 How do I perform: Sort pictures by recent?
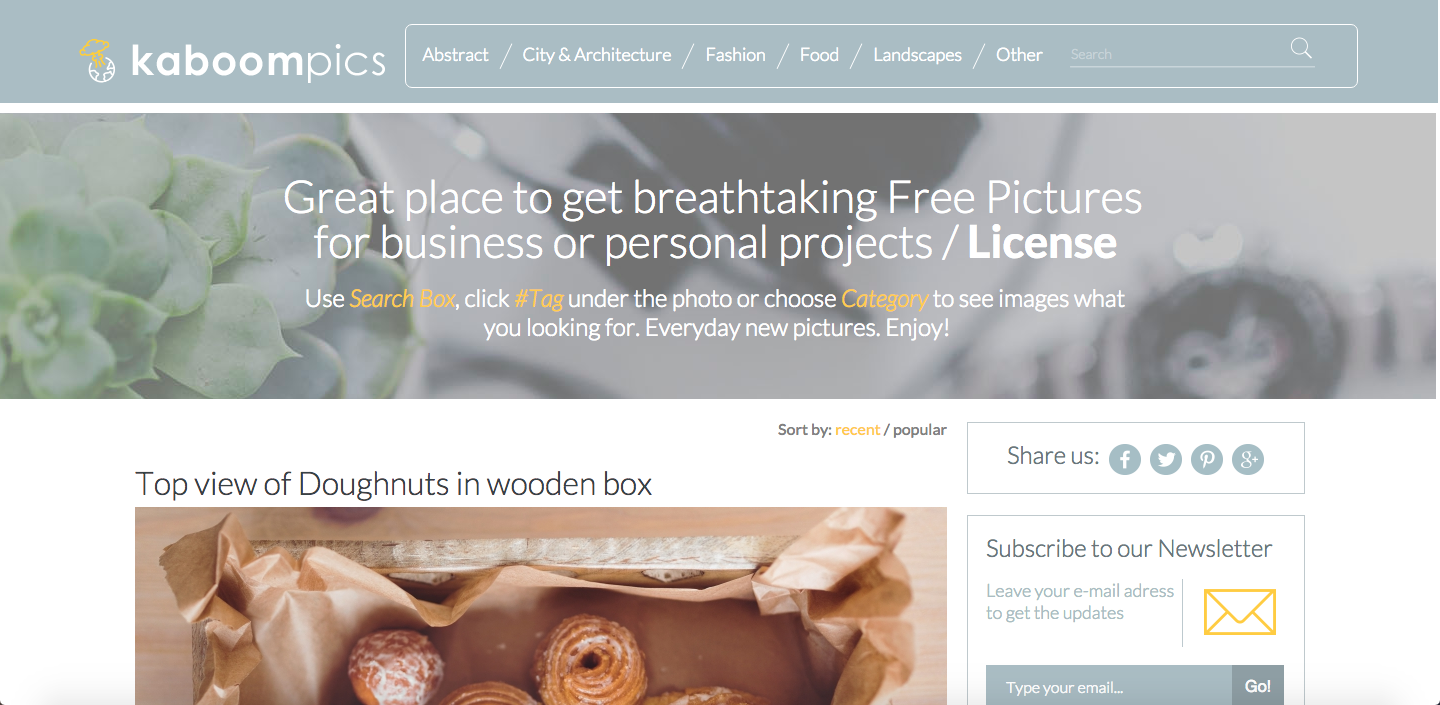click(x=857, y=430)
